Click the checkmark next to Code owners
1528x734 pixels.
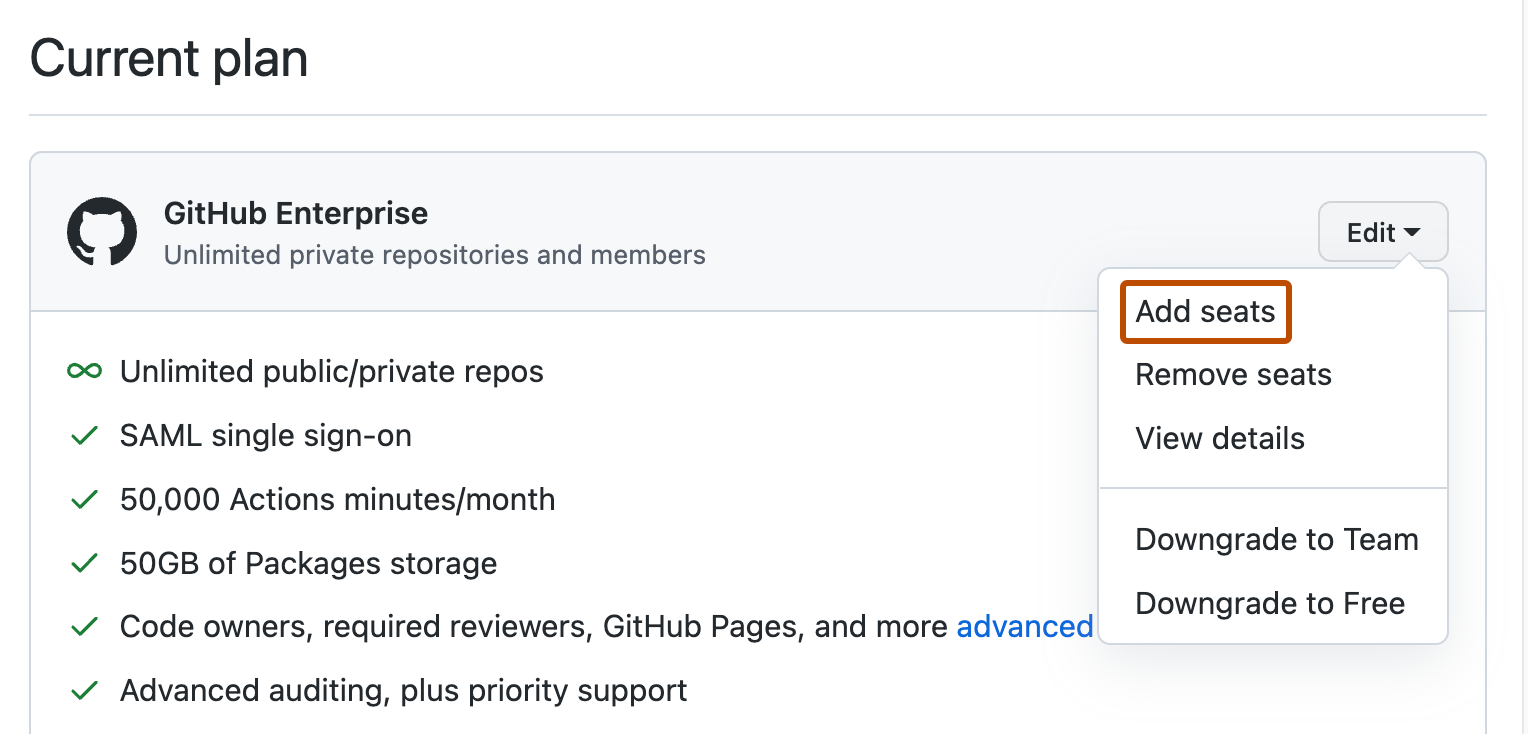84,627
